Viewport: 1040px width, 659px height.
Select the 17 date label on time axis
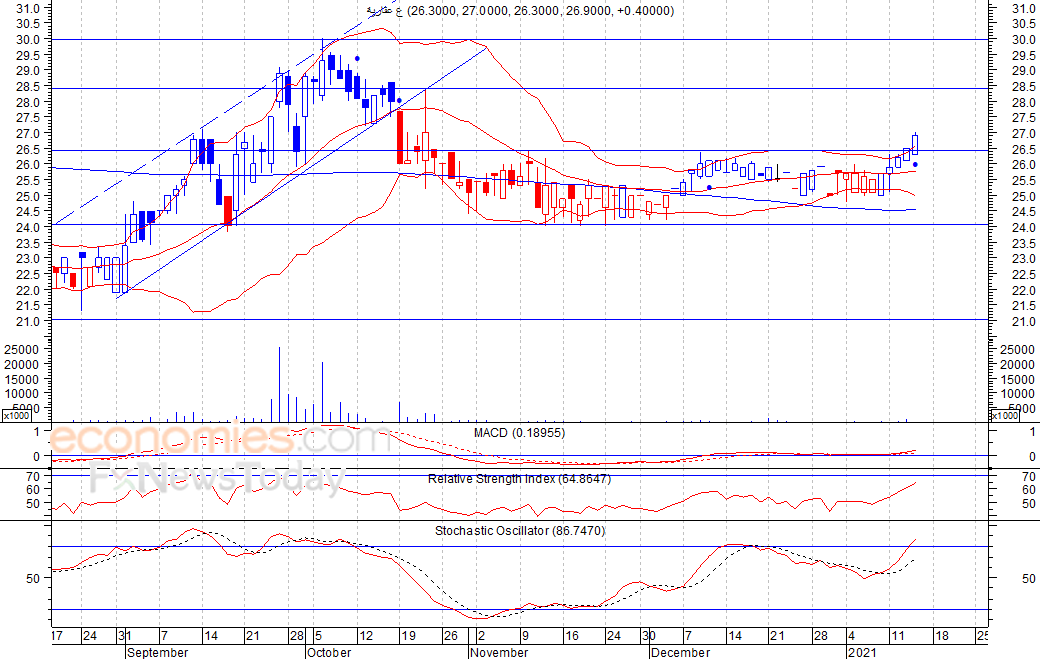(57, 636)
